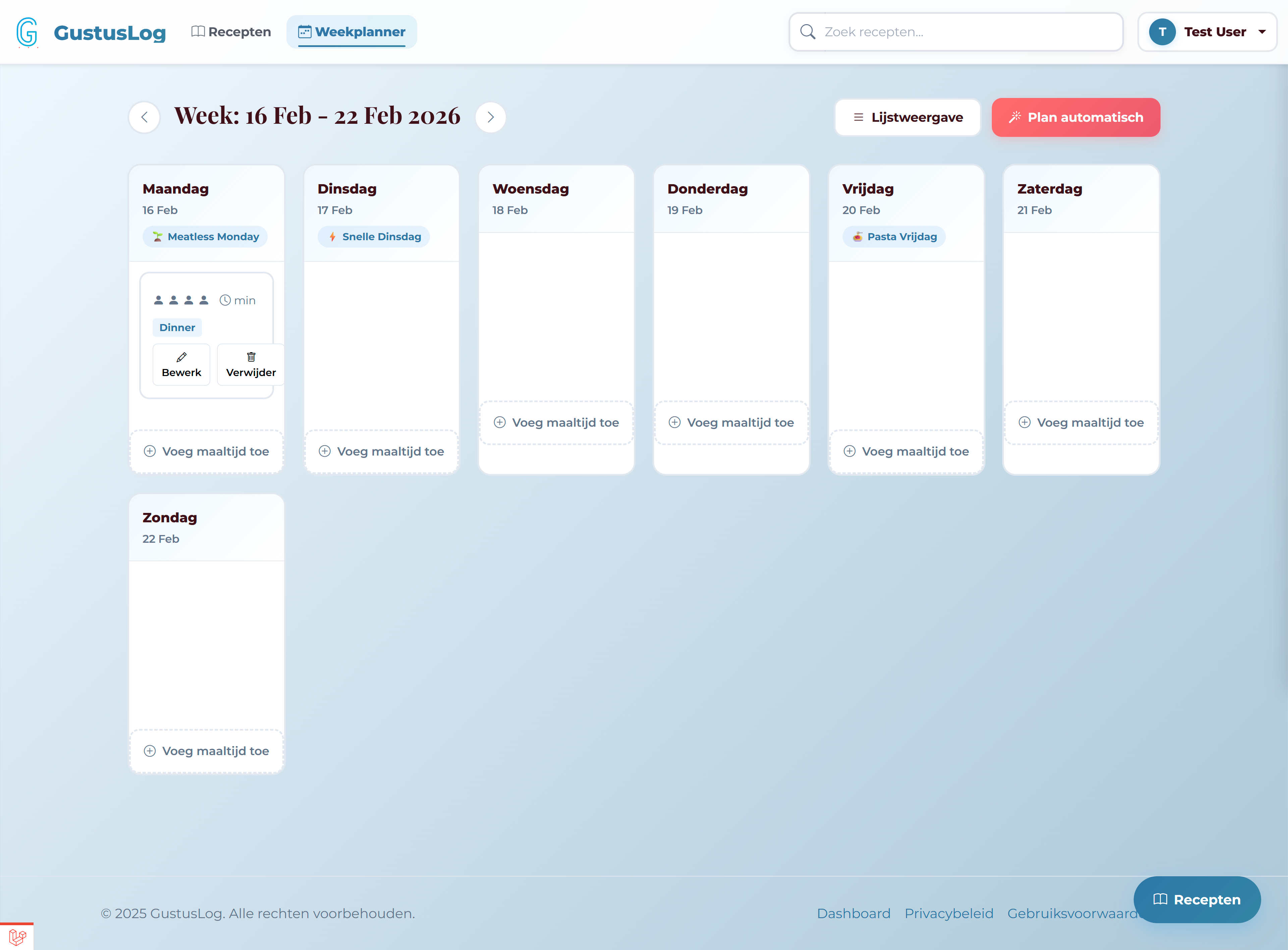Click the Zaterdag day heading
Image resolution: width=1288 pixels, height=950 pixels.
(1050, 189)
